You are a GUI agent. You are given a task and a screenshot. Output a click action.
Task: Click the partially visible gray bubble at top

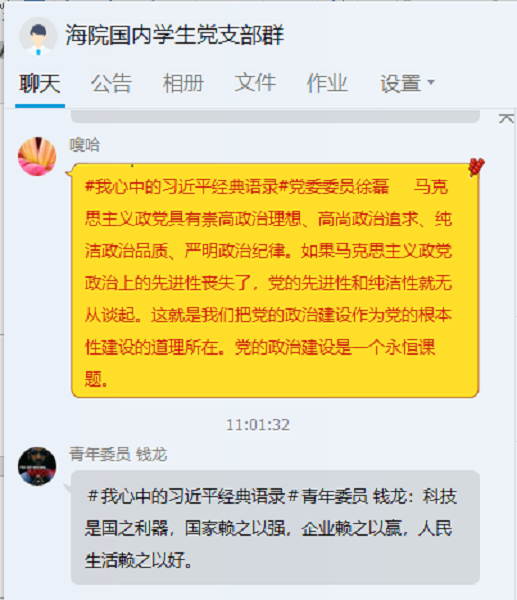coord(275,116)
